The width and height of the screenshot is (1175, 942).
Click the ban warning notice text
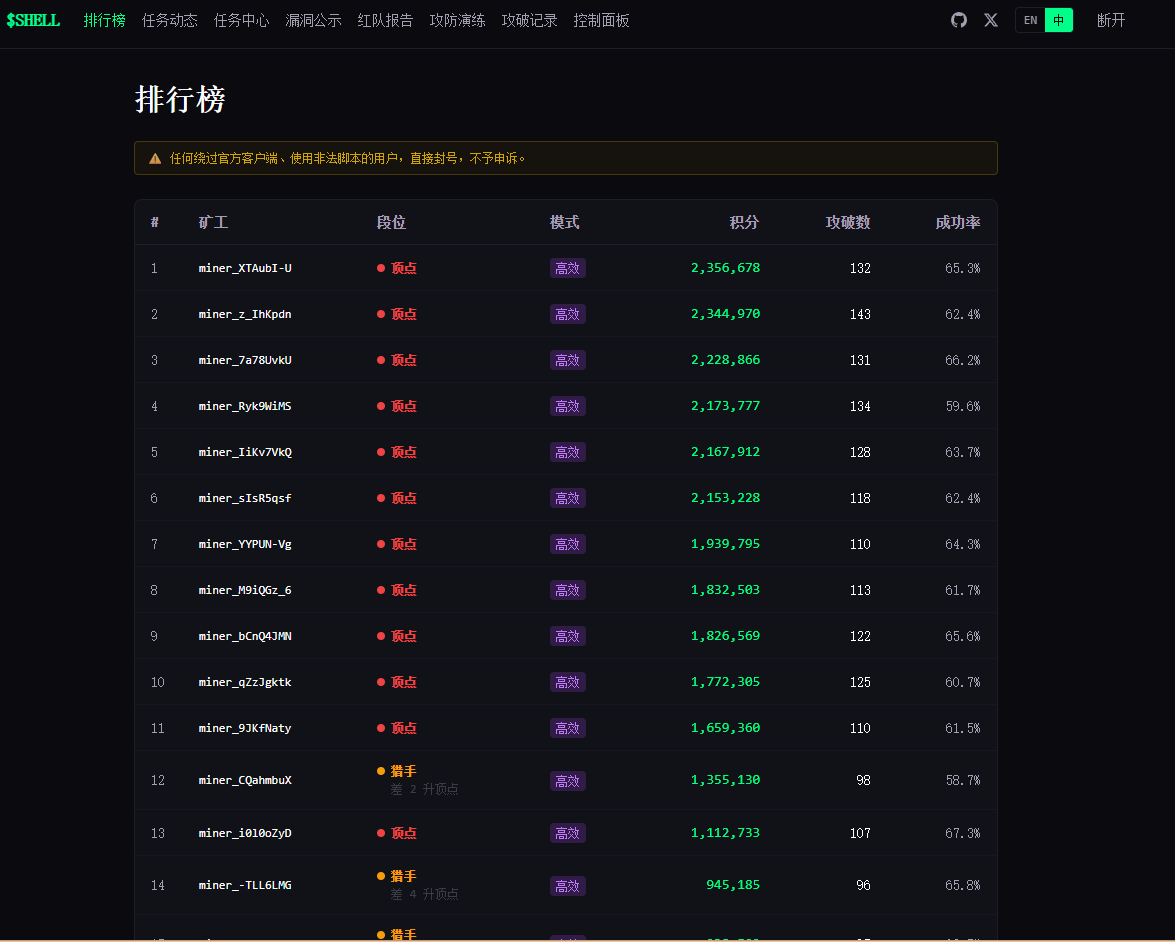[x=347, y=158]
